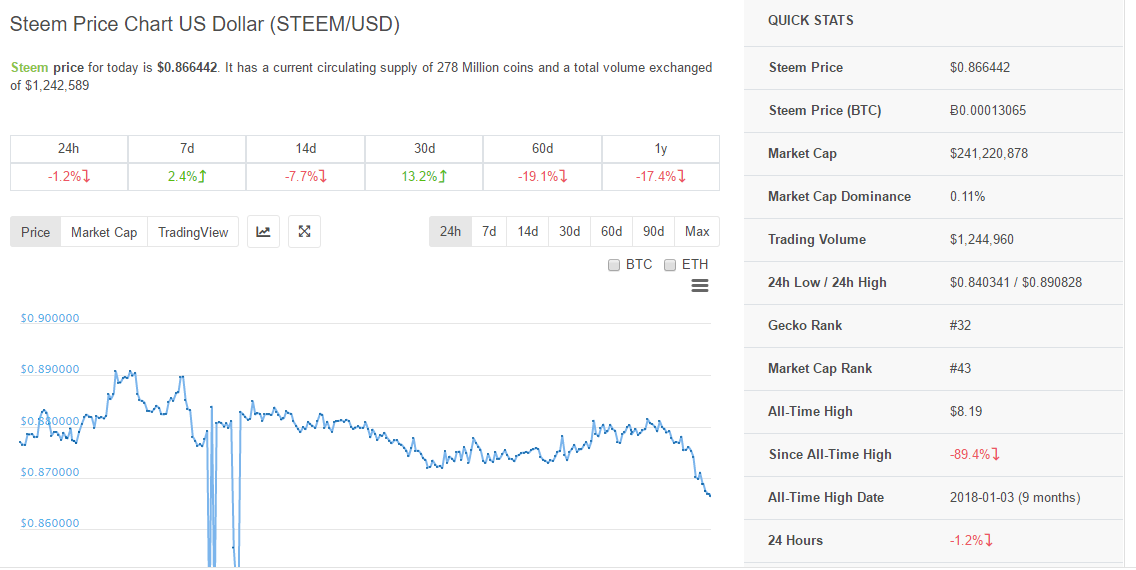Open the chart hamburger menu icon
The image size is (1136, 570).
[x=700, y=286]
